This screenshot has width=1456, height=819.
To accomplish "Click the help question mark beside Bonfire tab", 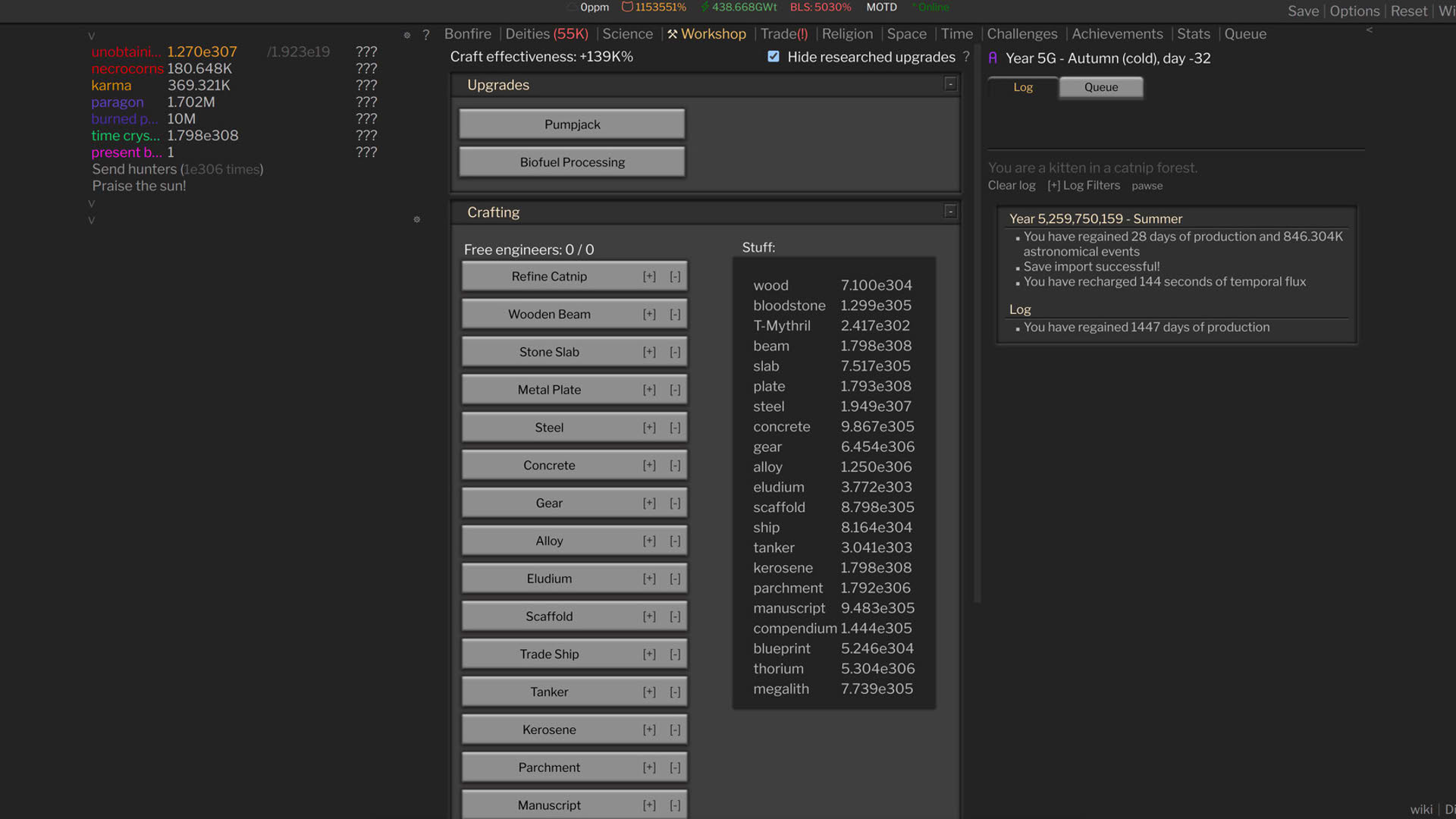I will pyautogui.click(x=426, y=35).
